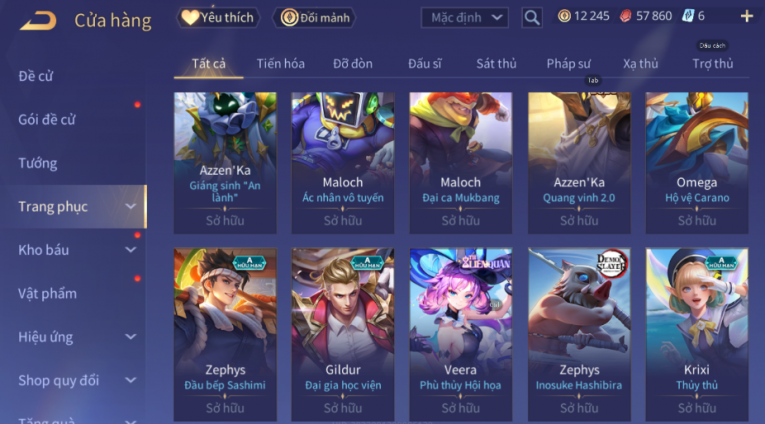
Task: Switch to the Sát thủ tab
Action: (x=496, y=63)
